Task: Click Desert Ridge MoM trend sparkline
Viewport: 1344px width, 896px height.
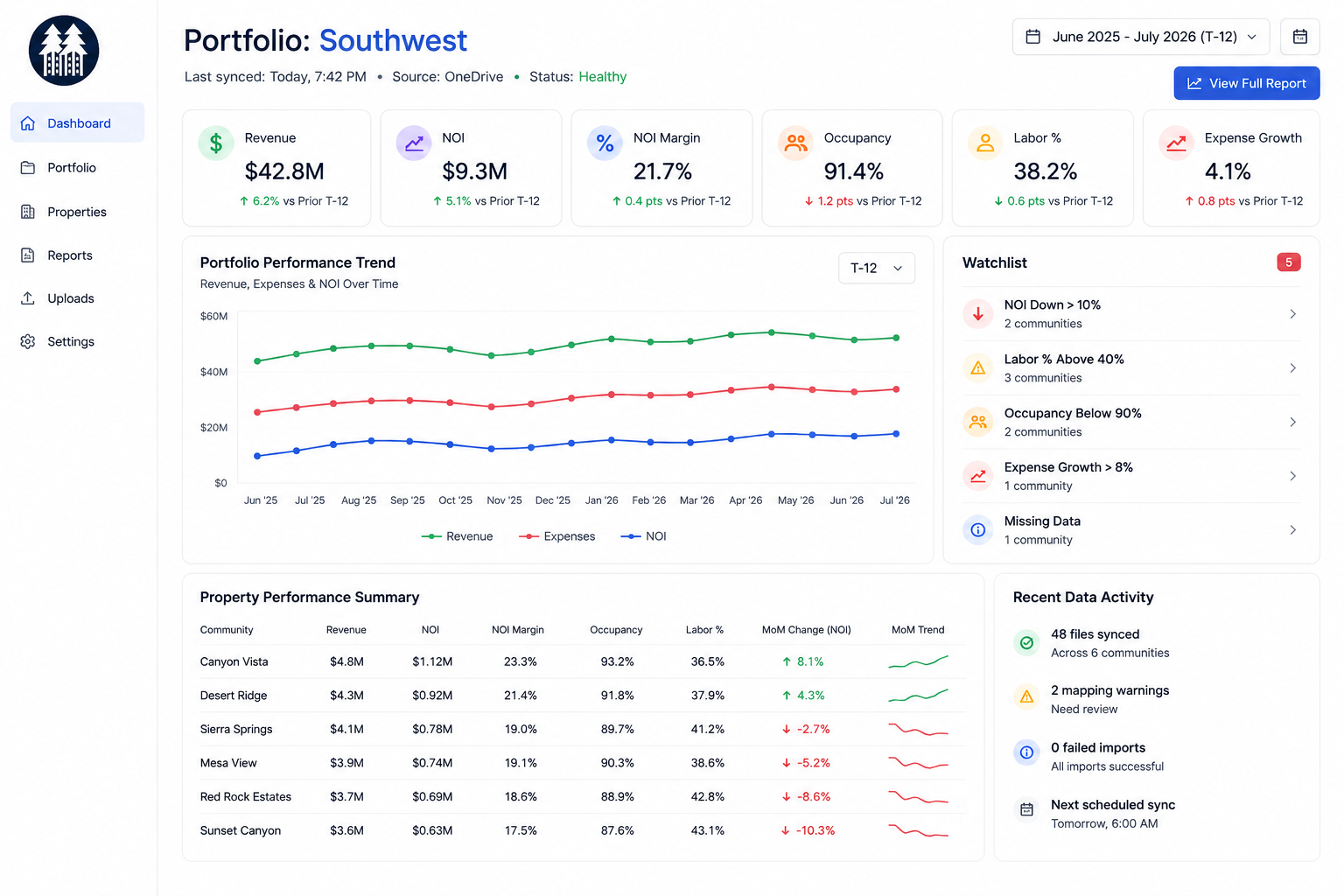Action: tap(918, 696)
